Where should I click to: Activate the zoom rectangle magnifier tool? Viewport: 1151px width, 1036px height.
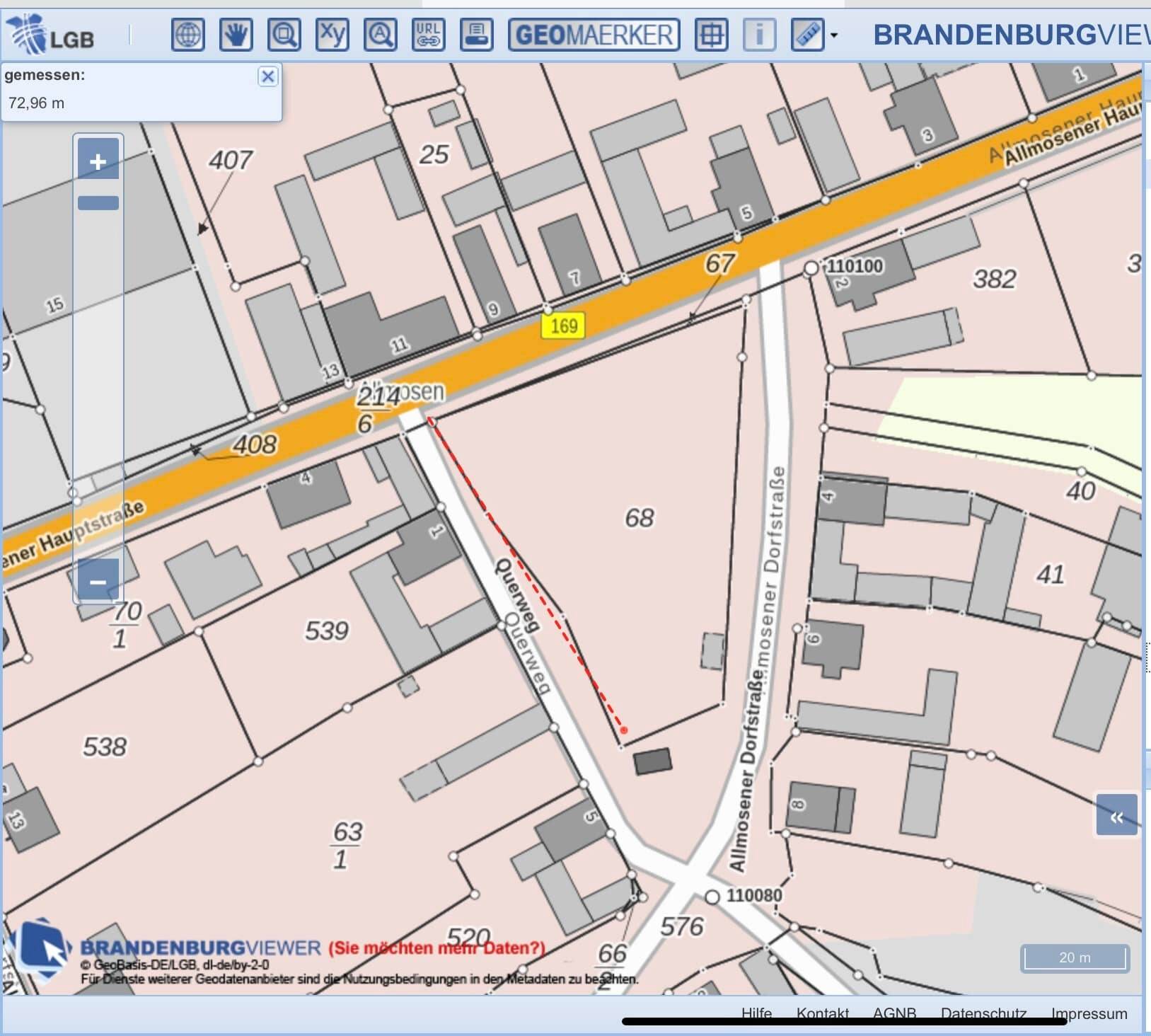(x=284, y=34)
